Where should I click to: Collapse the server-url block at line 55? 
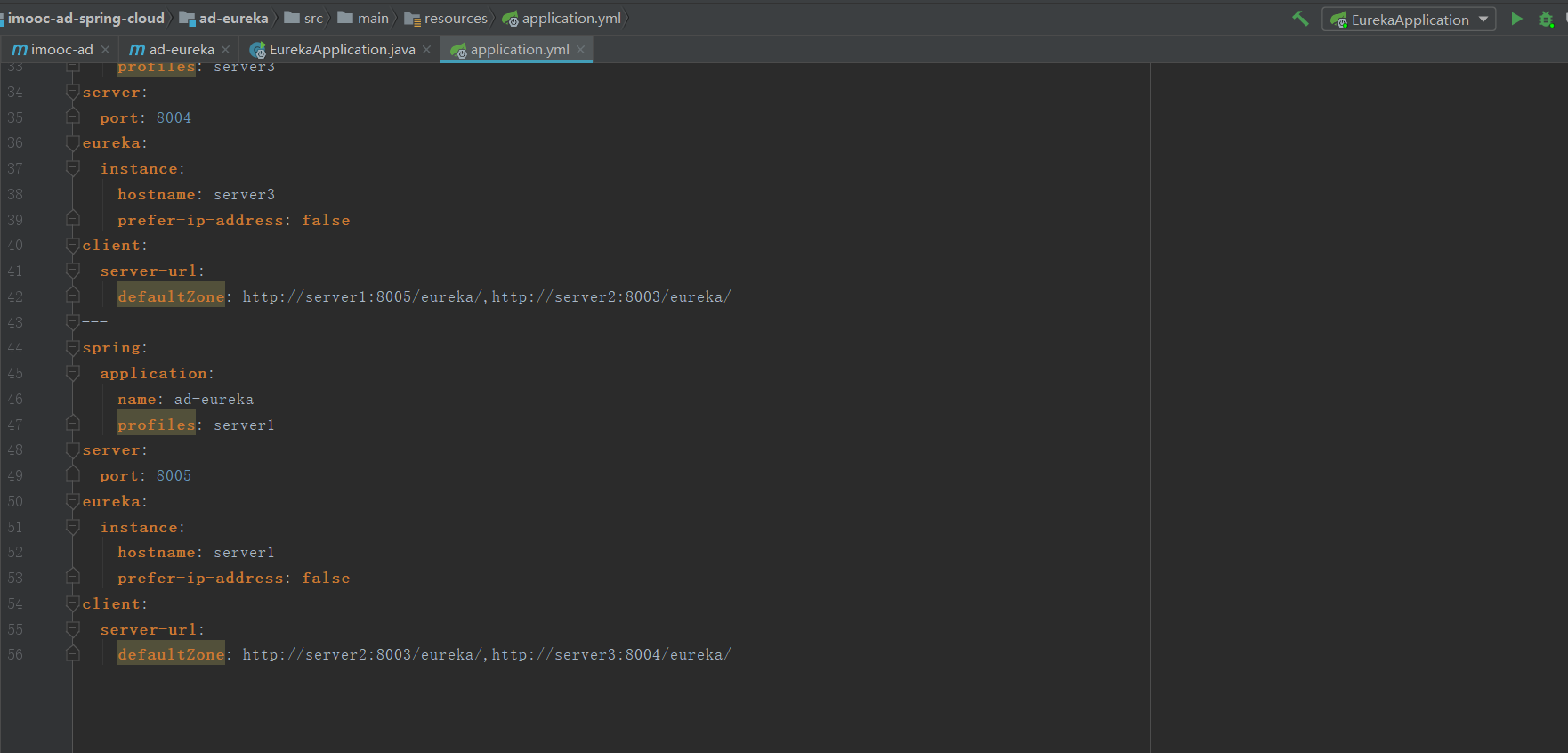(73, 630)
